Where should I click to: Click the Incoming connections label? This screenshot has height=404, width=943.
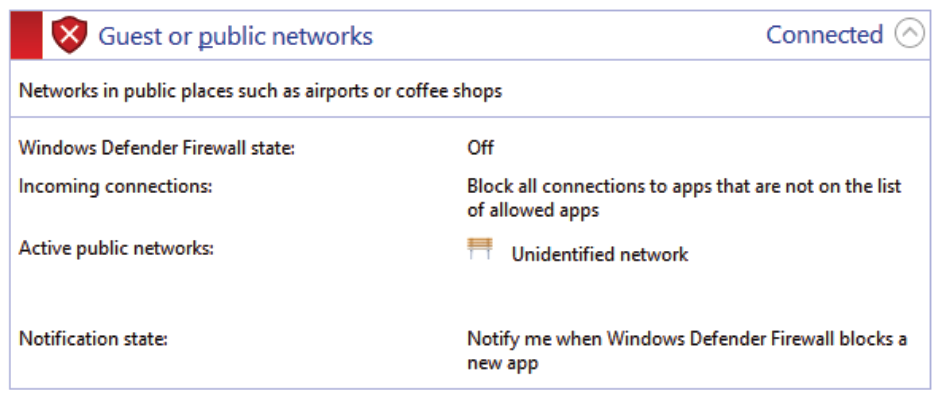pos(116,186)
